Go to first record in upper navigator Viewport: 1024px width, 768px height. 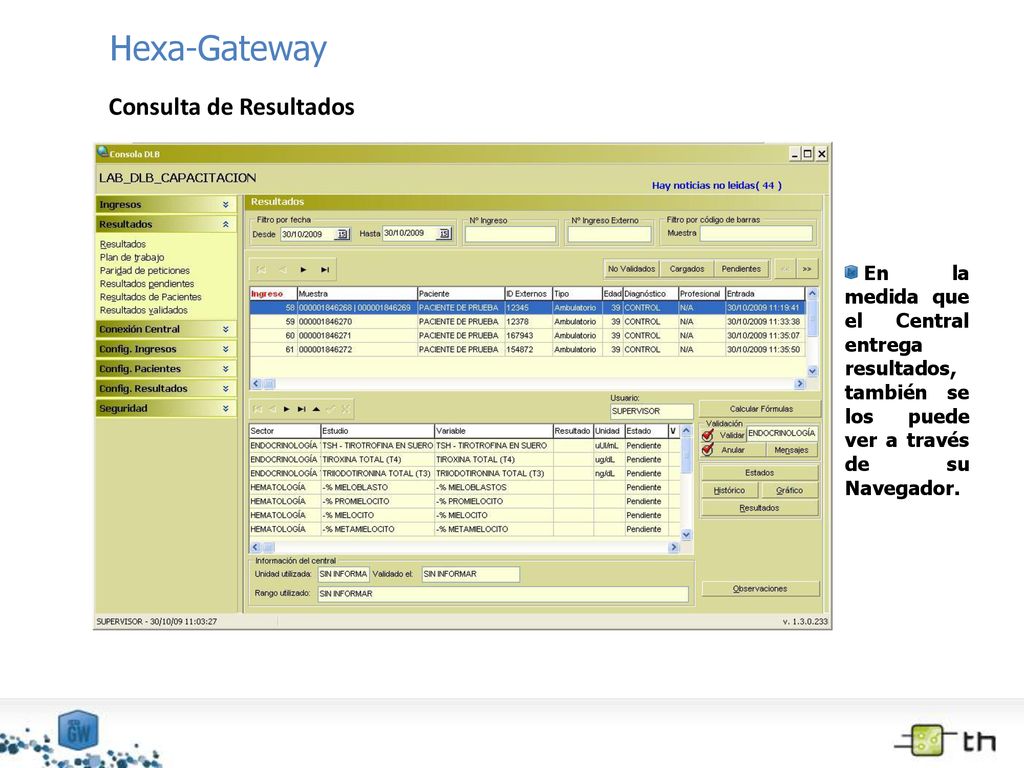coord(261,269)
